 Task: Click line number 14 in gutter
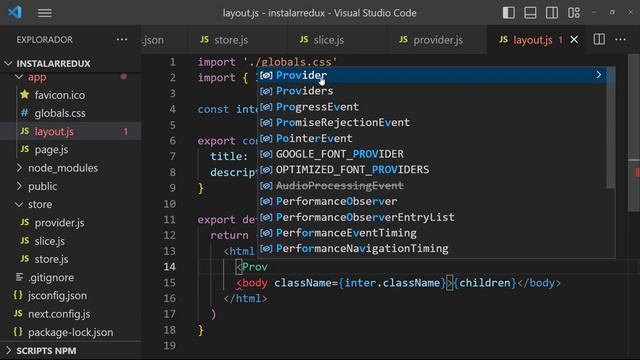[169, 267]
